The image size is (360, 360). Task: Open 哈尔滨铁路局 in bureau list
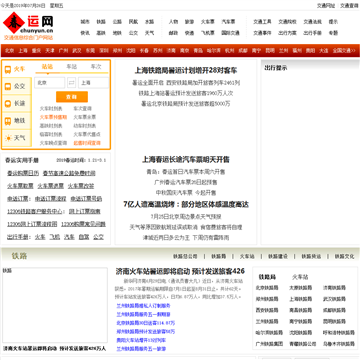click(x=269, y=333)
